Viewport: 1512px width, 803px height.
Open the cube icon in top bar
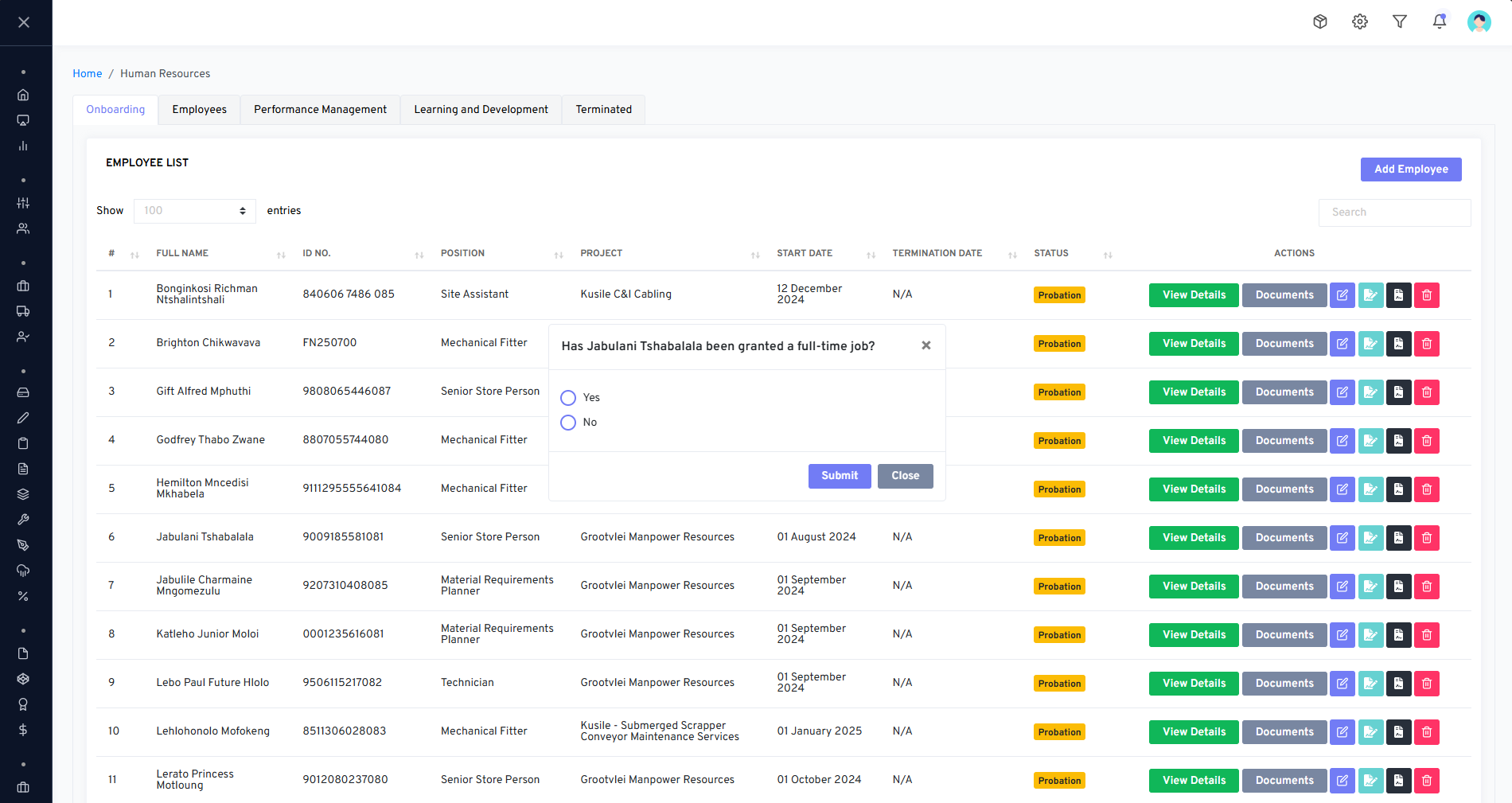(1320, 22)
